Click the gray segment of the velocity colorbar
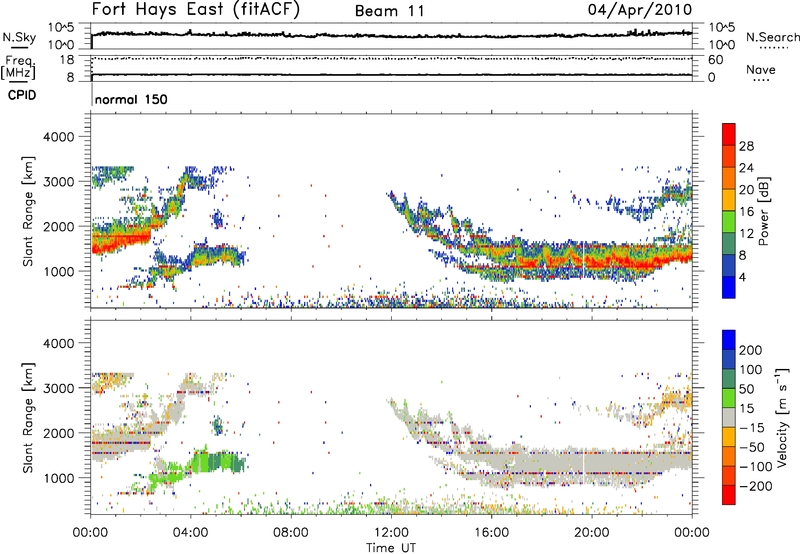 coord(729,418)
